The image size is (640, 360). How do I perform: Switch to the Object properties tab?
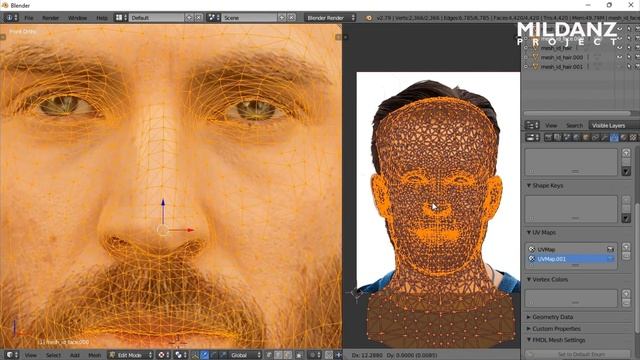click(x=586, y=138)
